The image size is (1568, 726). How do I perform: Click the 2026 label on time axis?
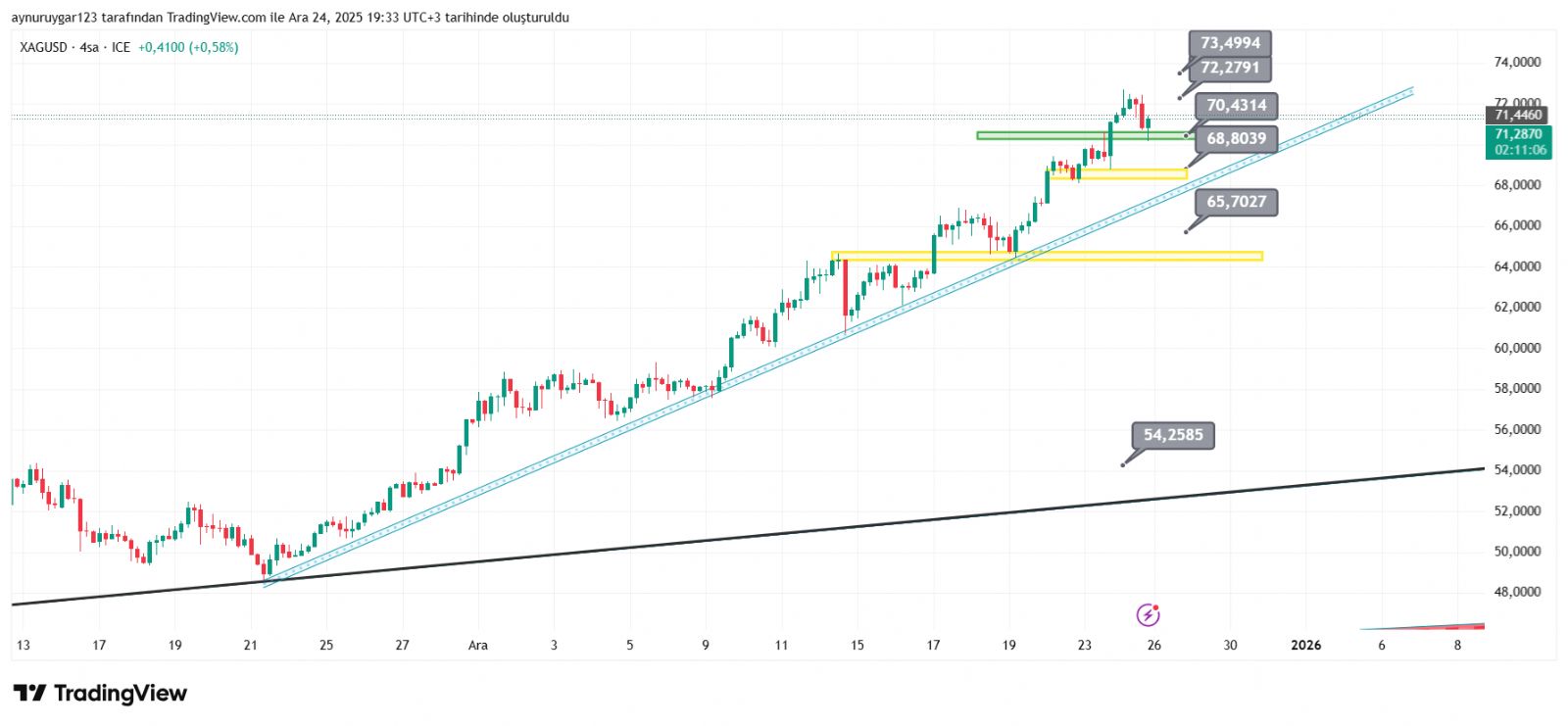click(1305, 645)
